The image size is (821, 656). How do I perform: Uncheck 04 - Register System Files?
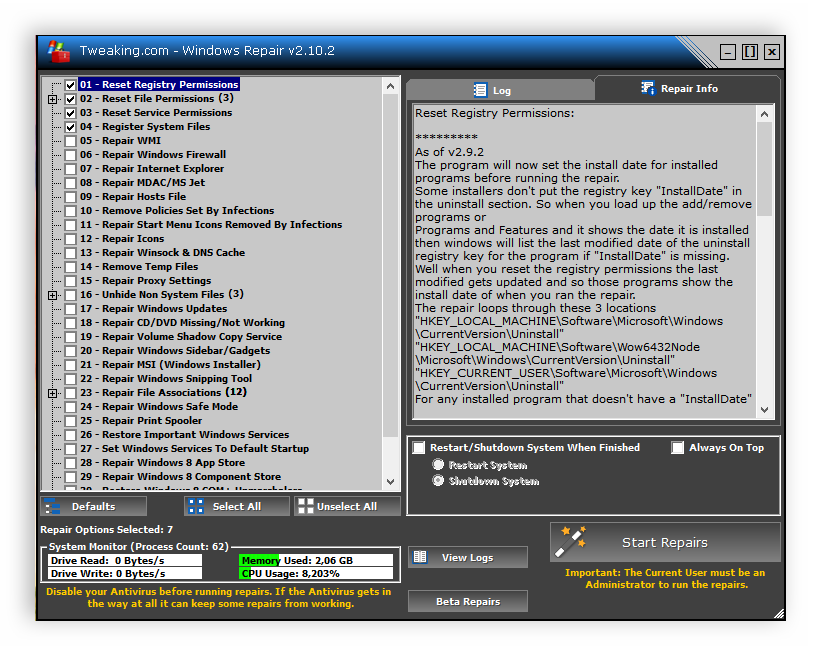(70, 127)
